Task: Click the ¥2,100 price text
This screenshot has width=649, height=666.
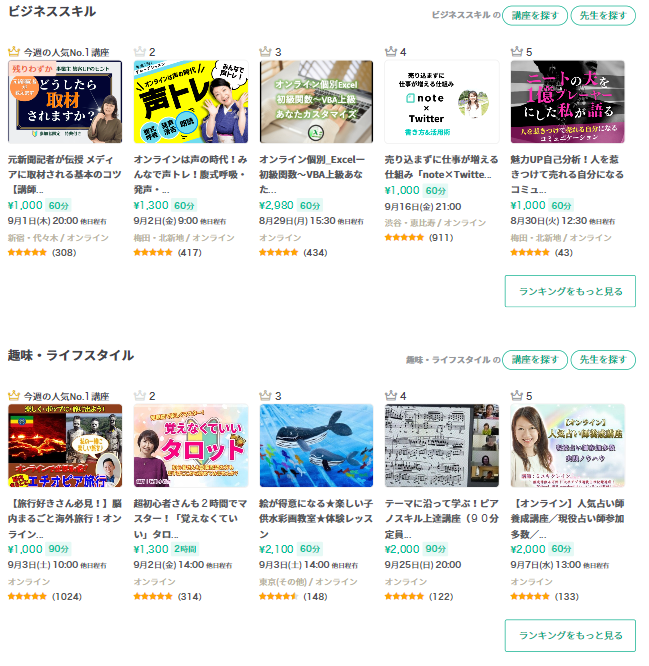Action: click(x=276, y=549)
